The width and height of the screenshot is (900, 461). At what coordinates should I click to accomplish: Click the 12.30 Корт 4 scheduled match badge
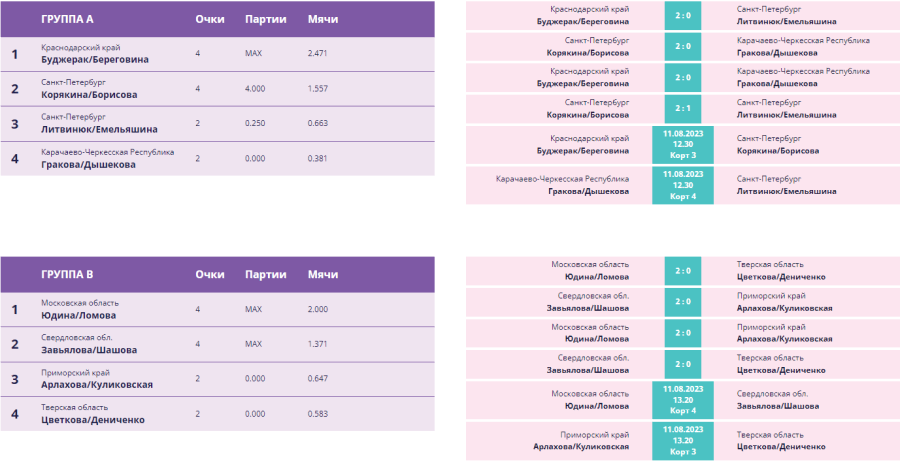point(683,185)
